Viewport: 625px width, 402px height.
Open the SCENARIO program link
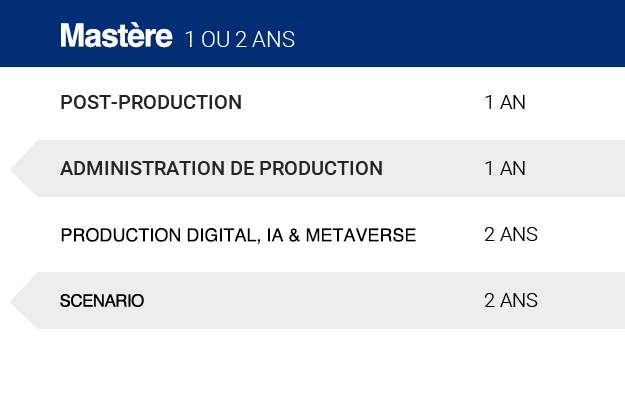click(x=102, y=301)
